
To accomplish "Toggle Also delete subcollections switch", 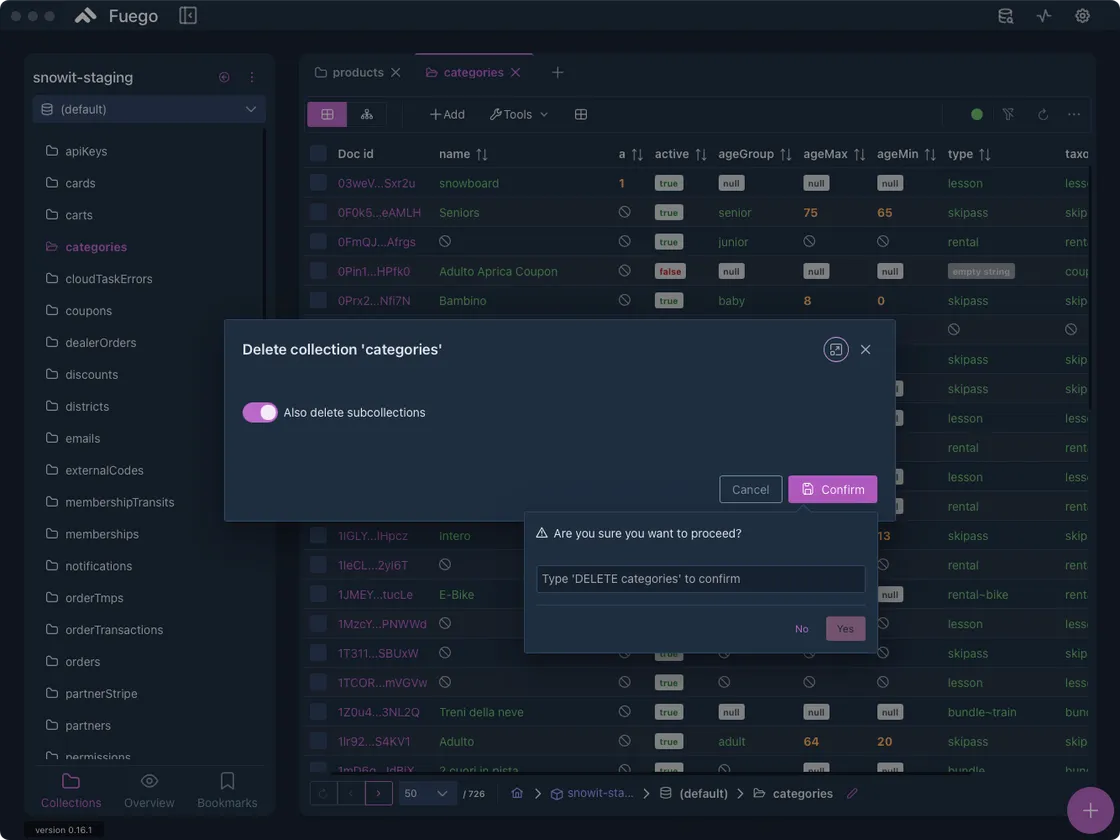I will click(260, 412).
